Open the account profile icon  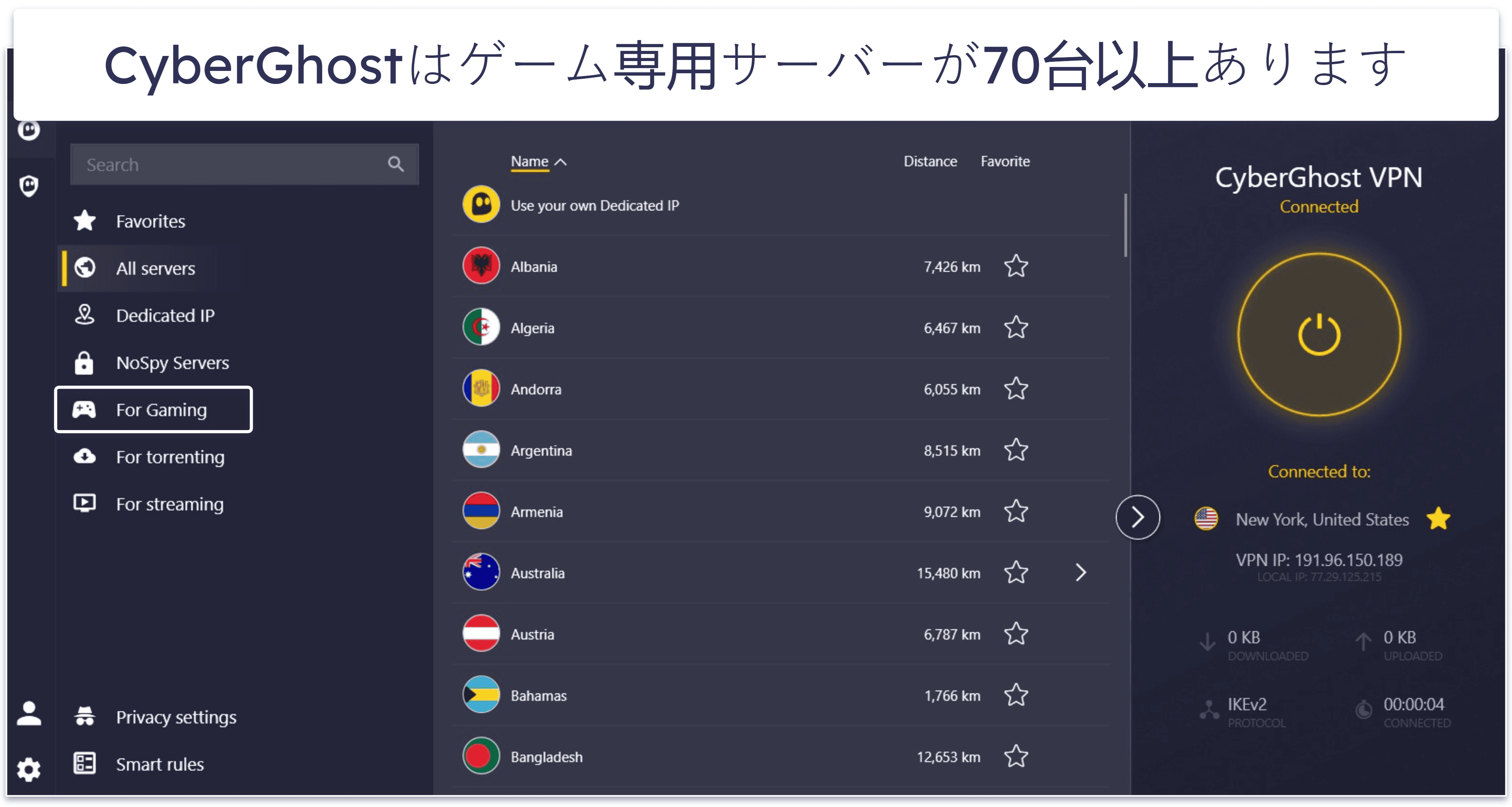pyautogui.click(x=29, y=714)
